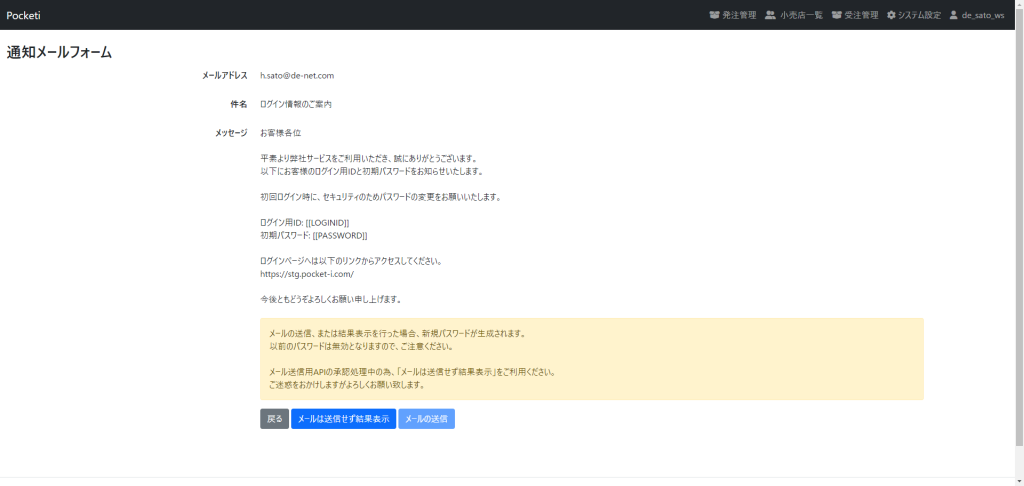Click the https://stg.pocket-i.com/ URL text
Viewport: 1024px width, 486px height.
(x=307, y=274)
